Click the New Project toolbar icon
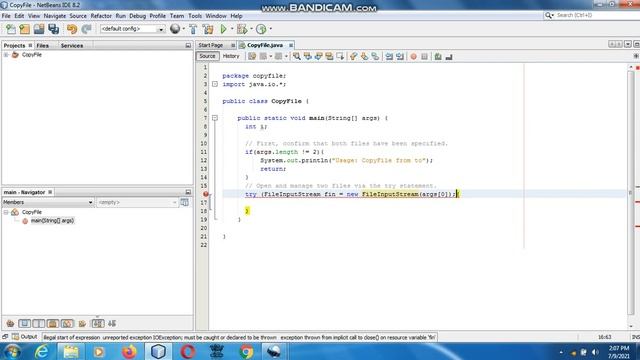The width and height of the screenshot is (640, 360). pyautogui.click(x=24, y=29)
